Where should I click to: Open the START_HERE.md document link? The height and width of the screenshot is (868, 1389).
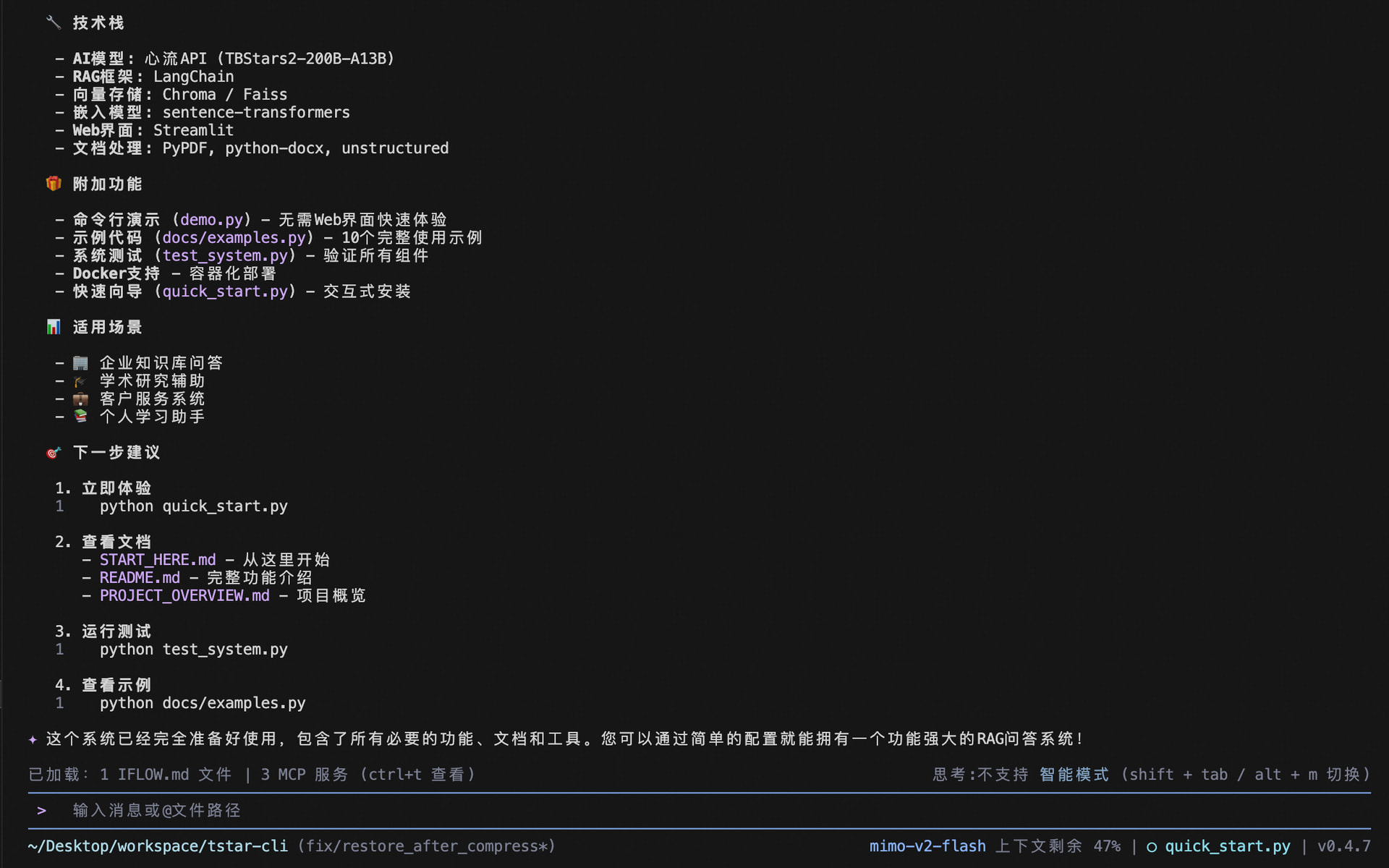[x=158, y=560]
